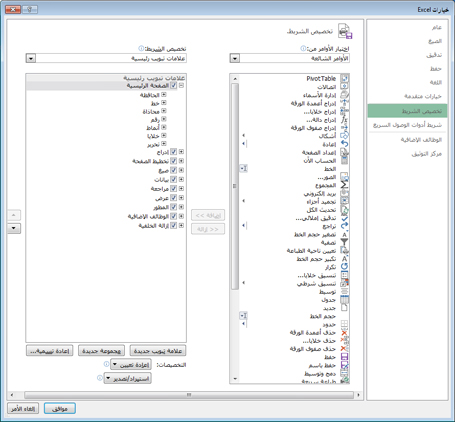The height and width of the screenshot is (422, 455).
Task: Switch to شريط أدوات الوصول السريع category
Action: pyautogui.click(x=407, y=125)
